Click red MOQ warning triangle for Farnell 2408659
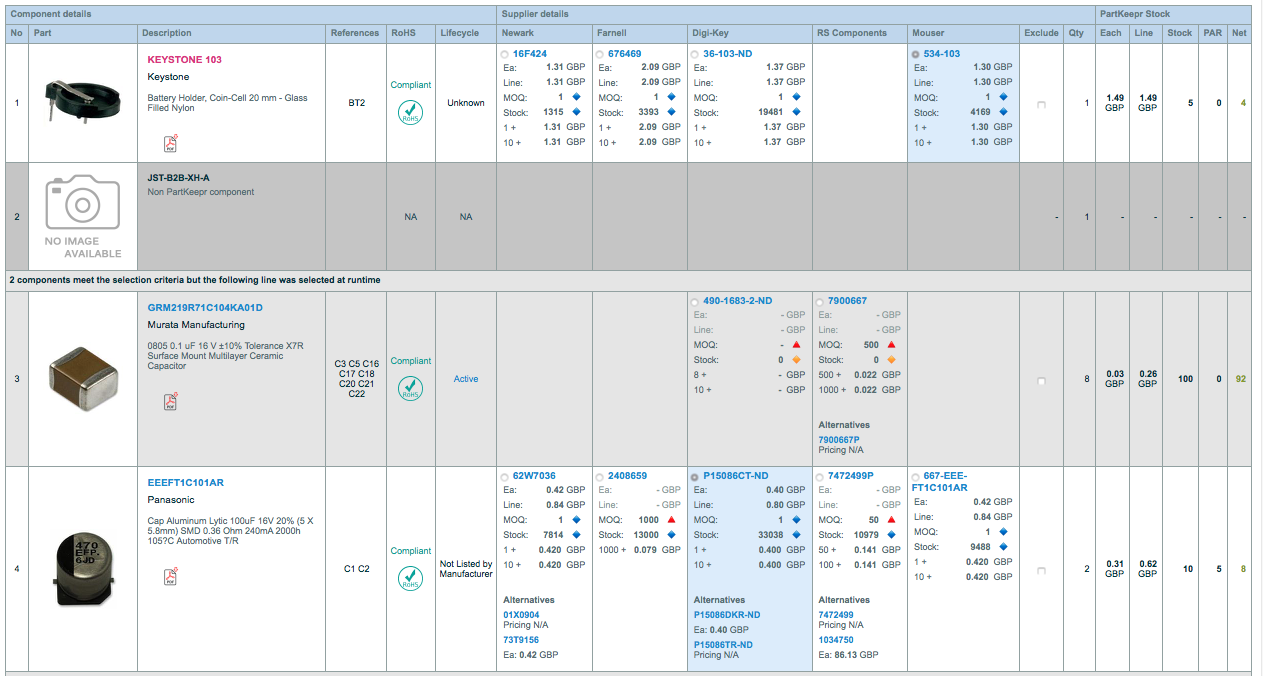 [671, 520]
